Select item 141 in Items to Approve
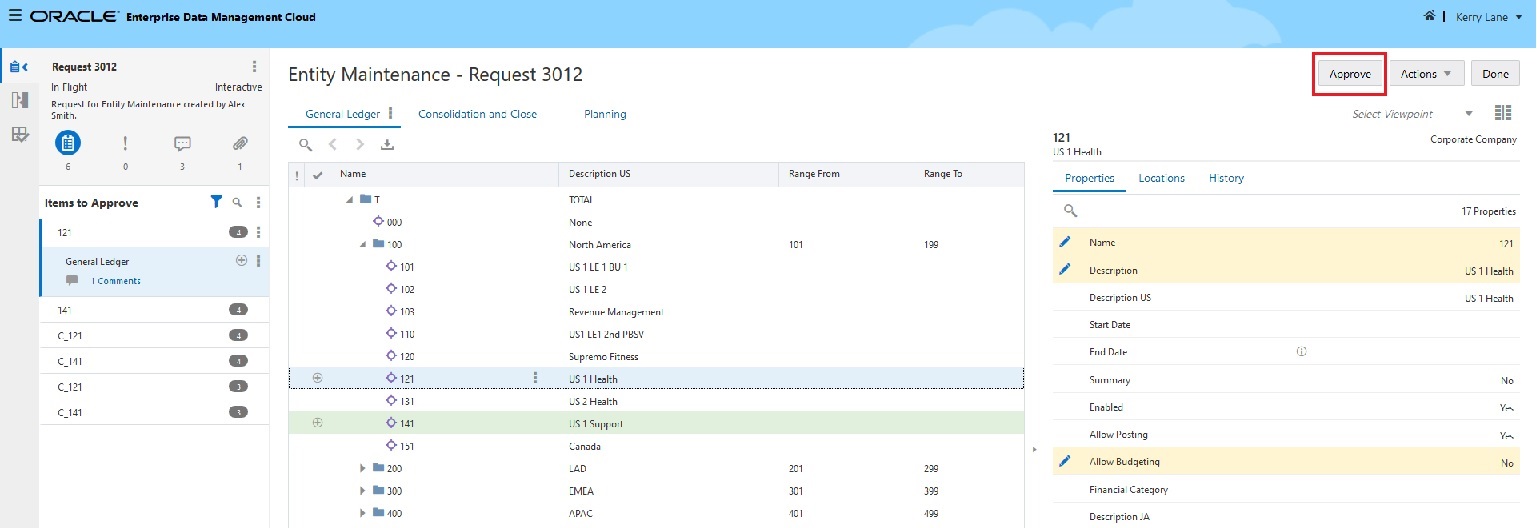 (154, 310)
